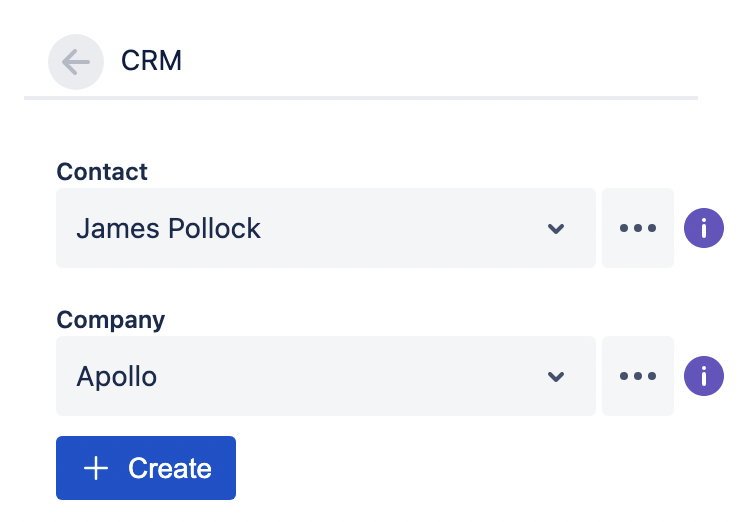Viewport: 742px width, 522px height.
Task: Open the Company field's three-dot menu
Action: click(x=638, y=376)
